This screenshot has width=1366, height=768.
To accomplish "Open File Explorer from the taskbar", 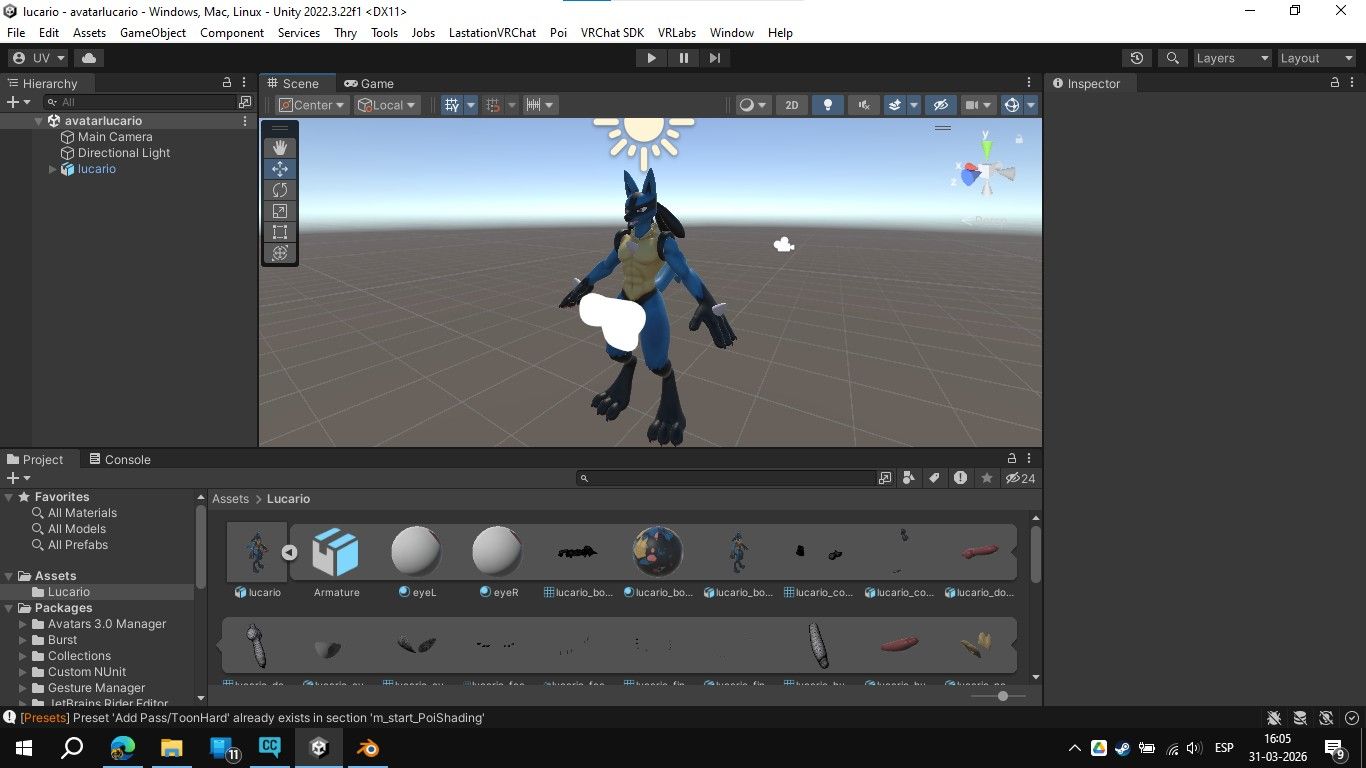I will point(172,748).
